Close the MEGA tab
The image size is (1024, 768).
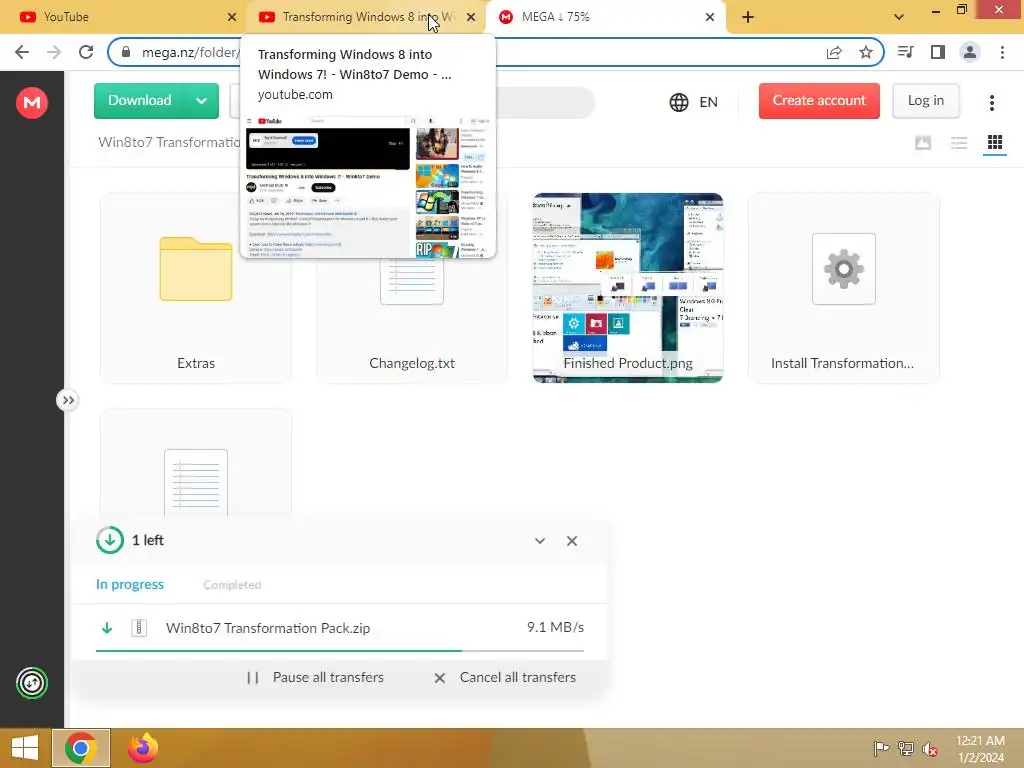(x=710, y=17)
